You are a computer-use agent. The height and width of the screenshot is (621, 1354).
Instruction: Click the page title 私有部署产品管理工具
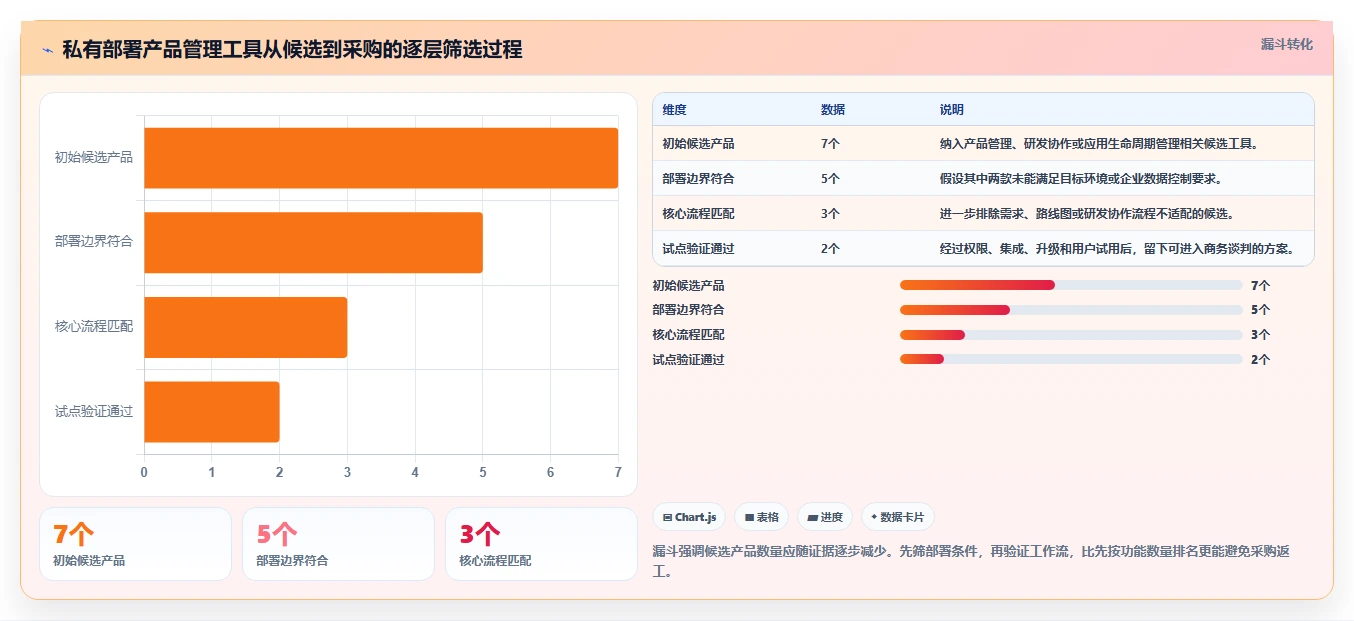coord(292,49)
